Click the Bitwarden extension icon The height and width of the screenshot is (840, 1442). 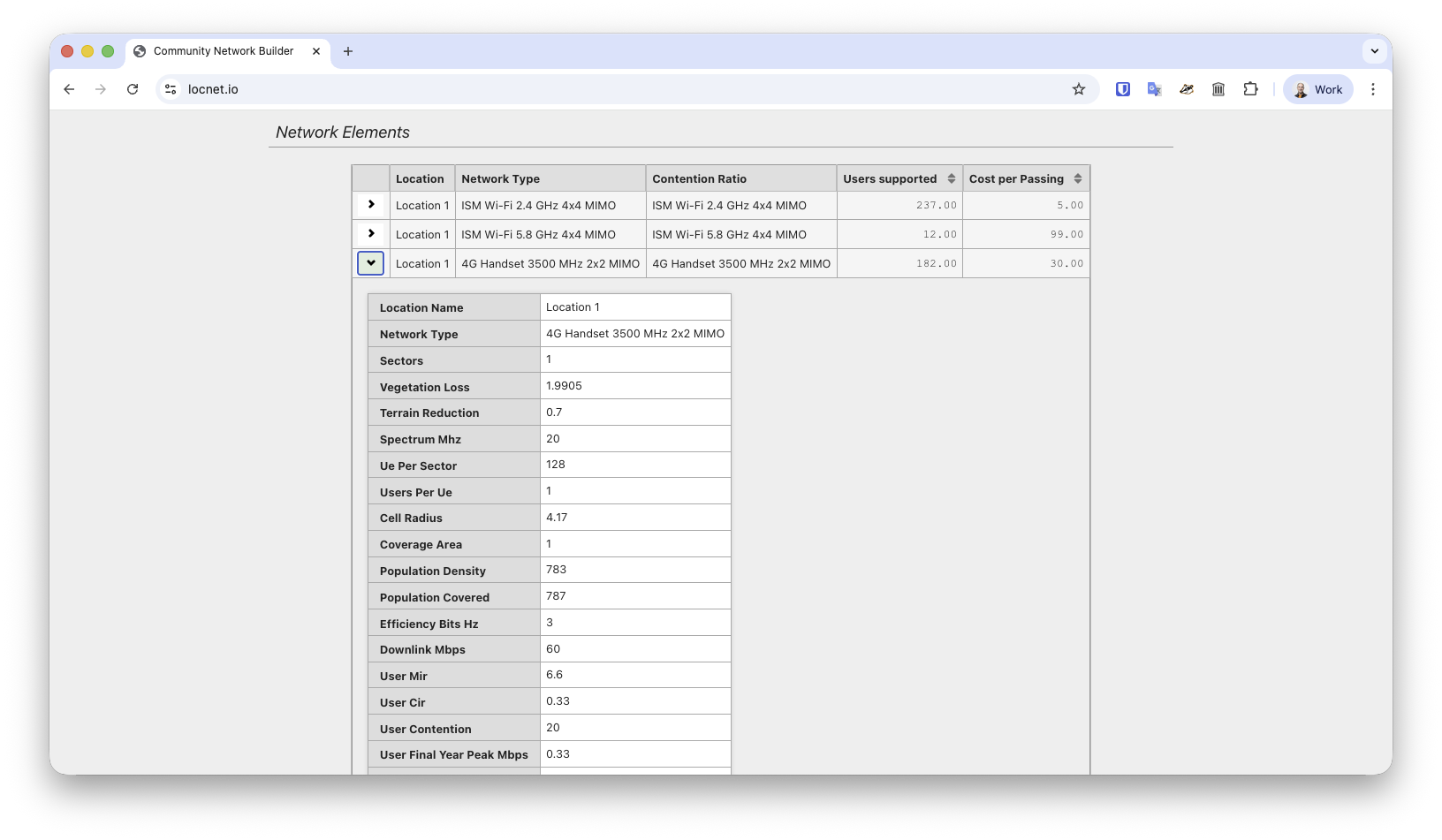(1123, 89)
